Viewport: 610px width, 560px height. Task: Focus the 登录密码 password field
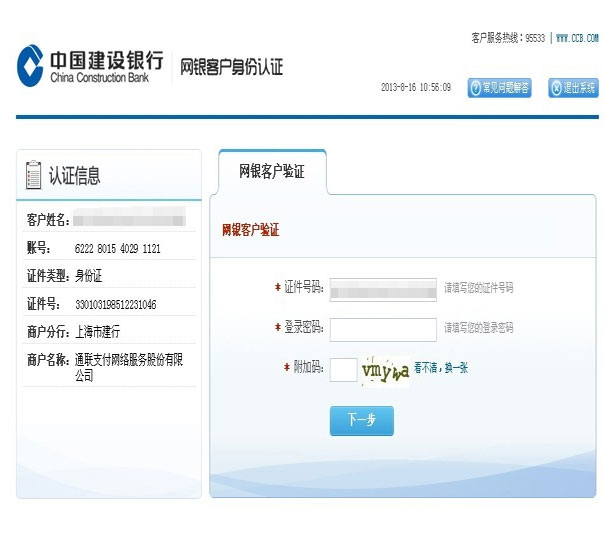383,330
